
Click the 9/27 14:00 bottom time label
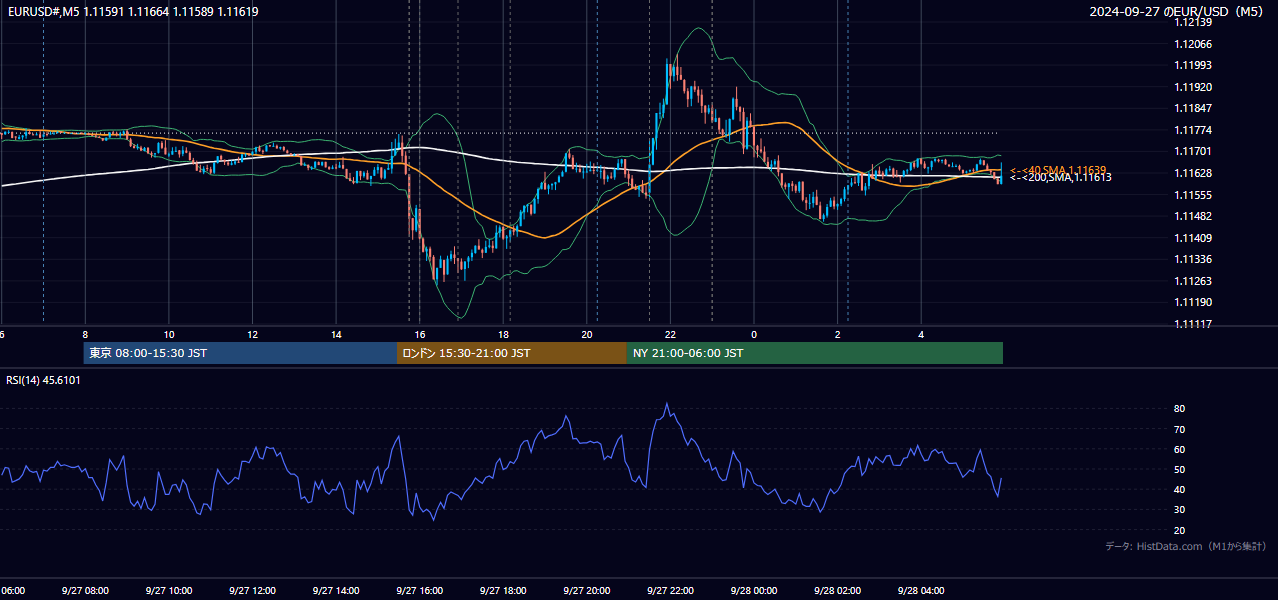[336, 591]
